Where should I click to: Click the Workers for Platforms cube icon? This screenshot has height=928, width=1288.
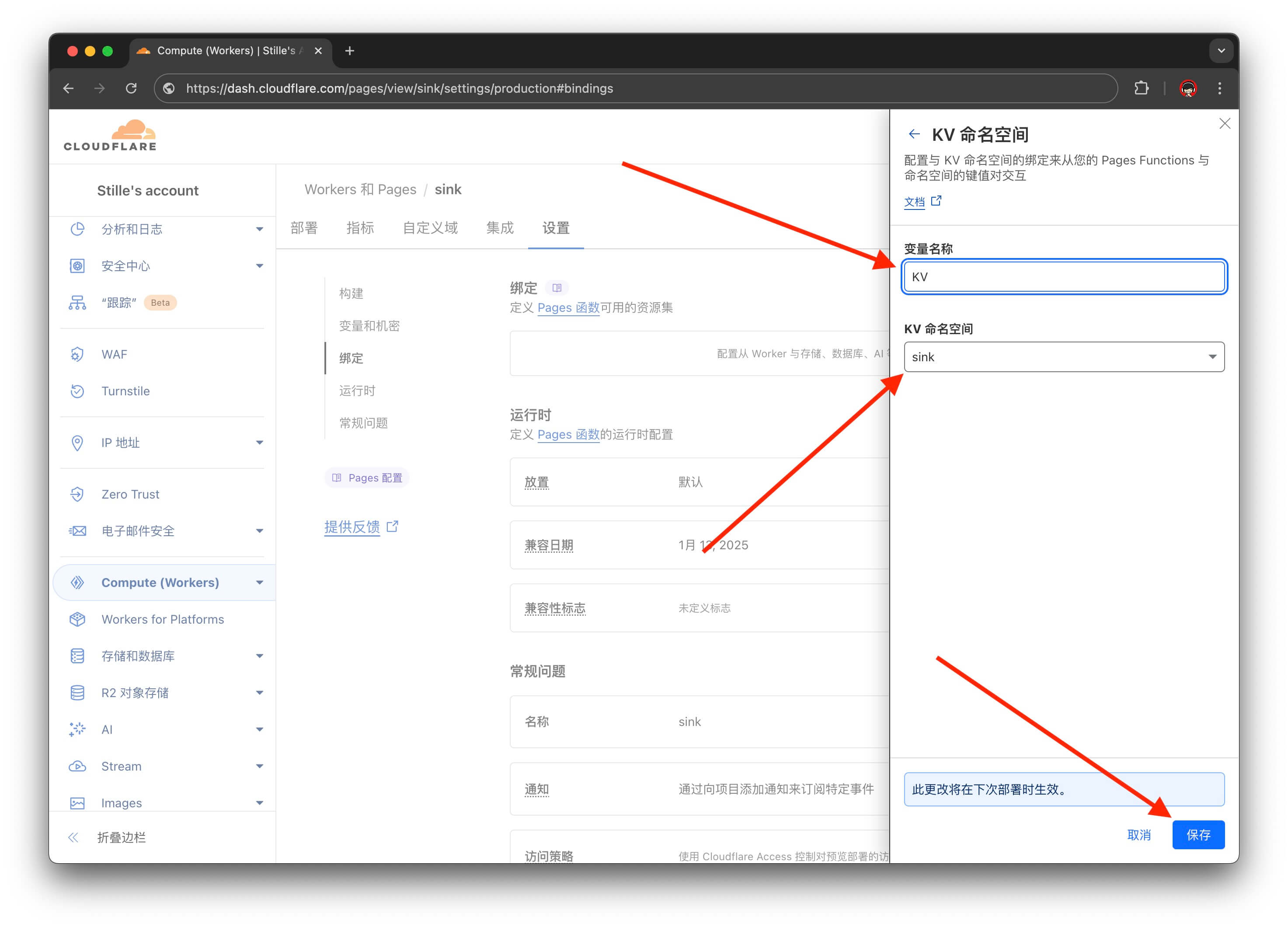click(x=77, y=619)
